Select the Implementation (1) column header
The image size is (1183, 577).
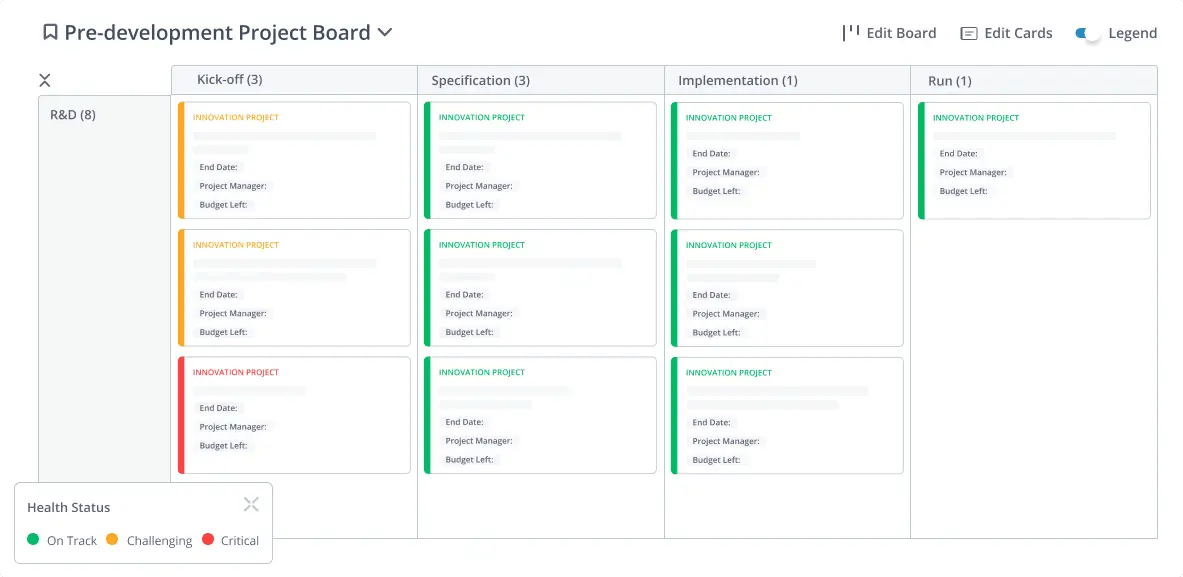[738, 80]
